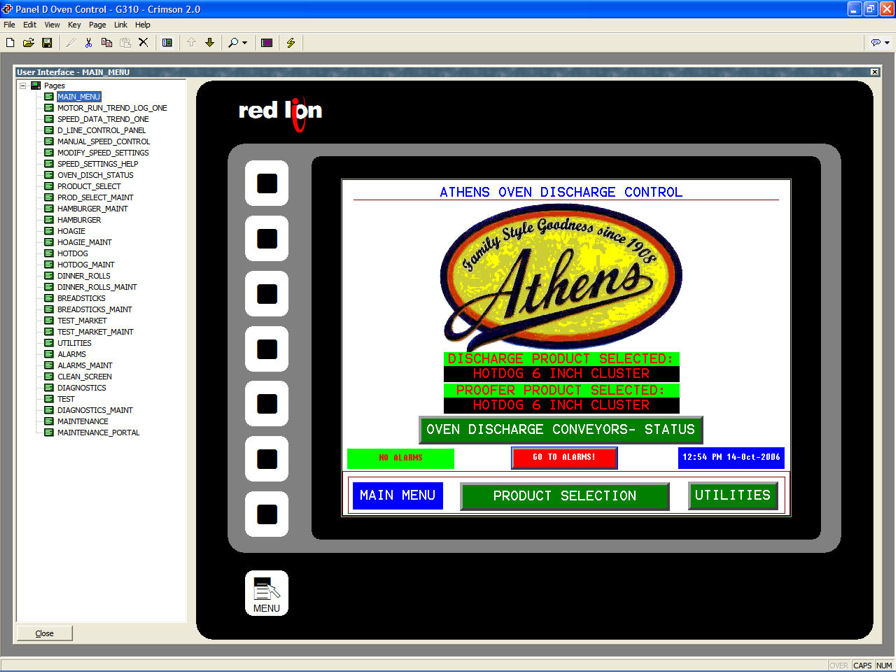Open the balloon help dropdown arrow
Screen dimensions: 896x672
point(887,43)
